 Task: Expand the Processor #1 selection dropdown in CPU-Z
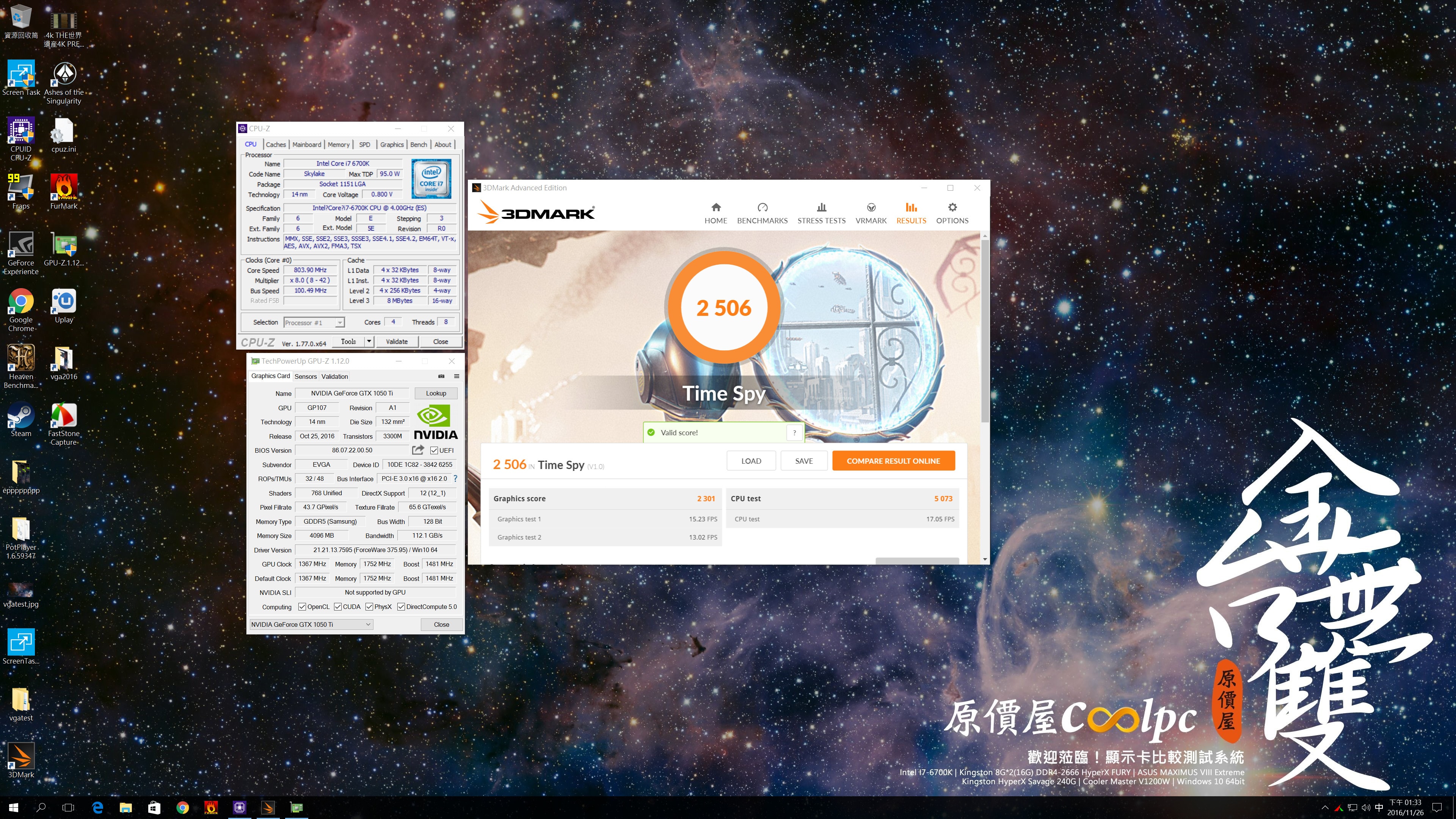tap(340, 323)
